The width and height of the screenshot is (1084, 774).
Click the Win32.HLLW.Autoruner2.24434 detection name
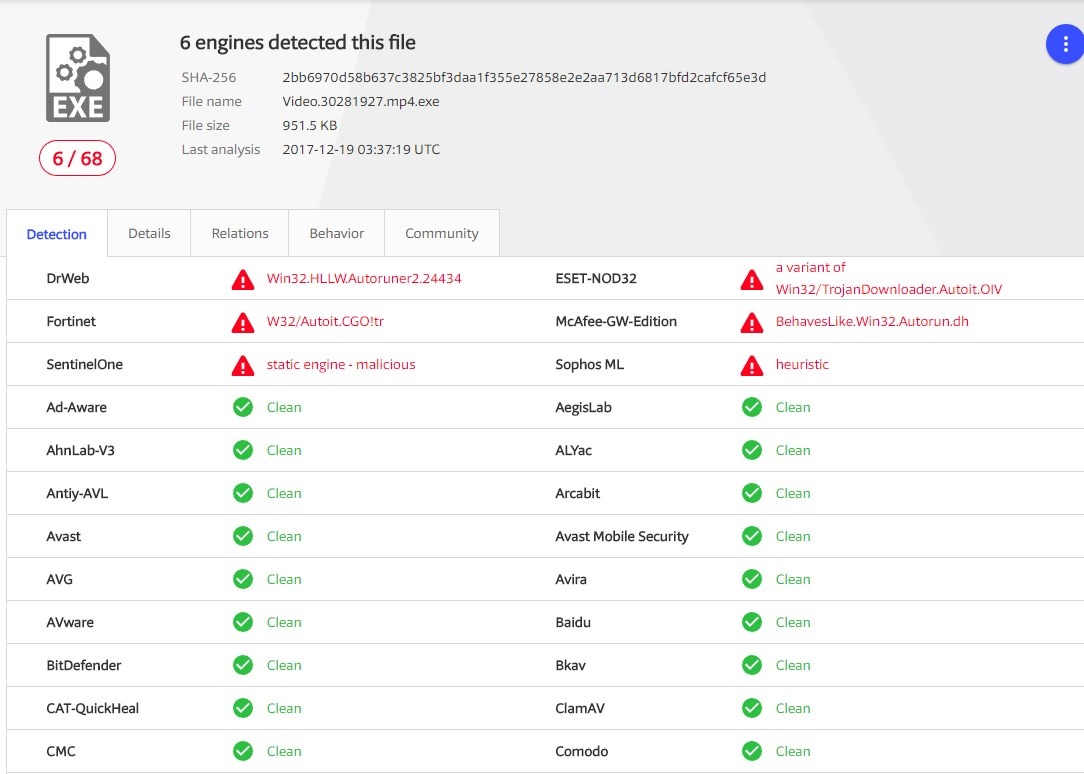pos(364,278)
